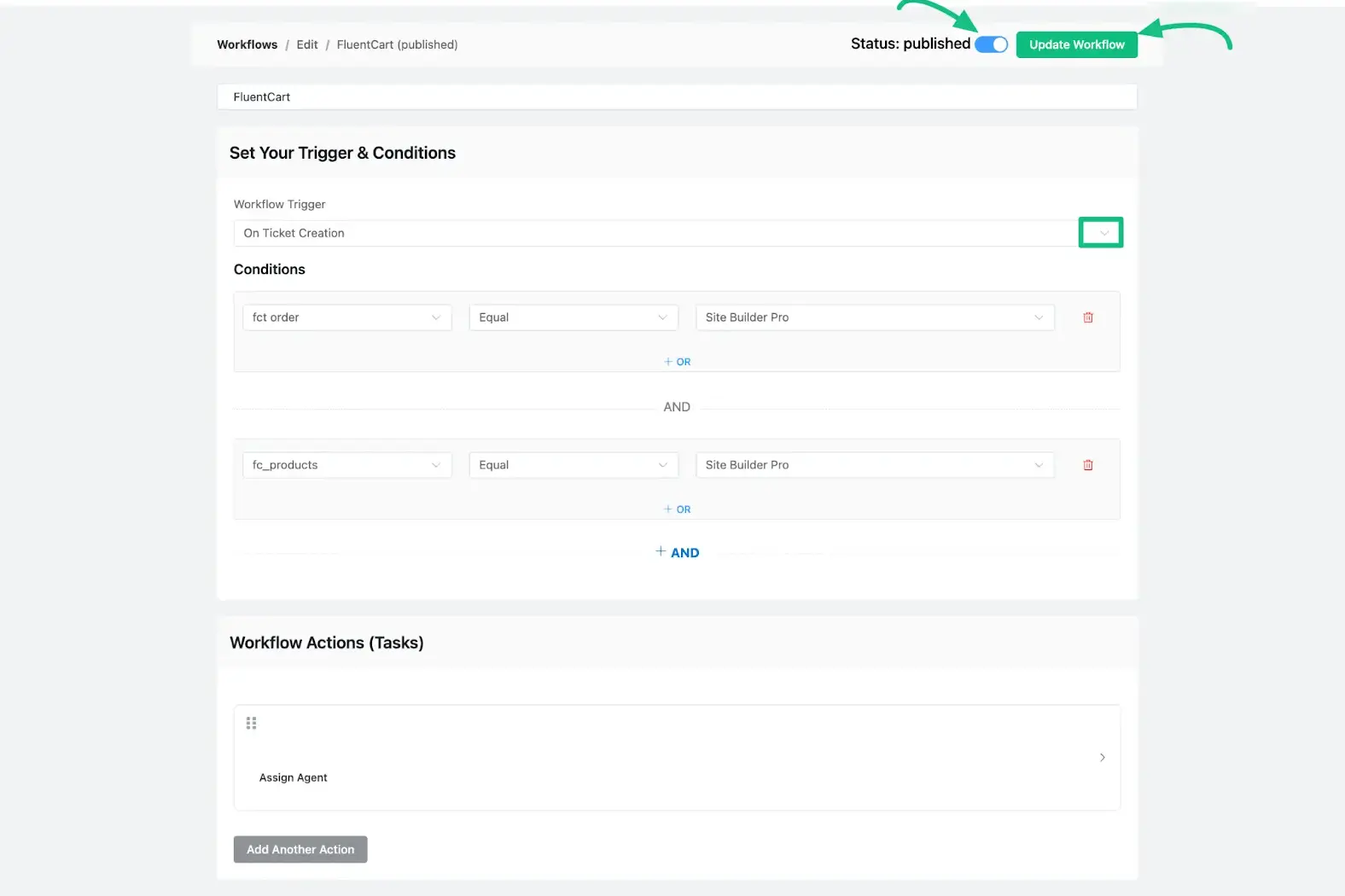
Task: Open first Site Builder Pro value dropdown
Action: click(x=874, y=317)
